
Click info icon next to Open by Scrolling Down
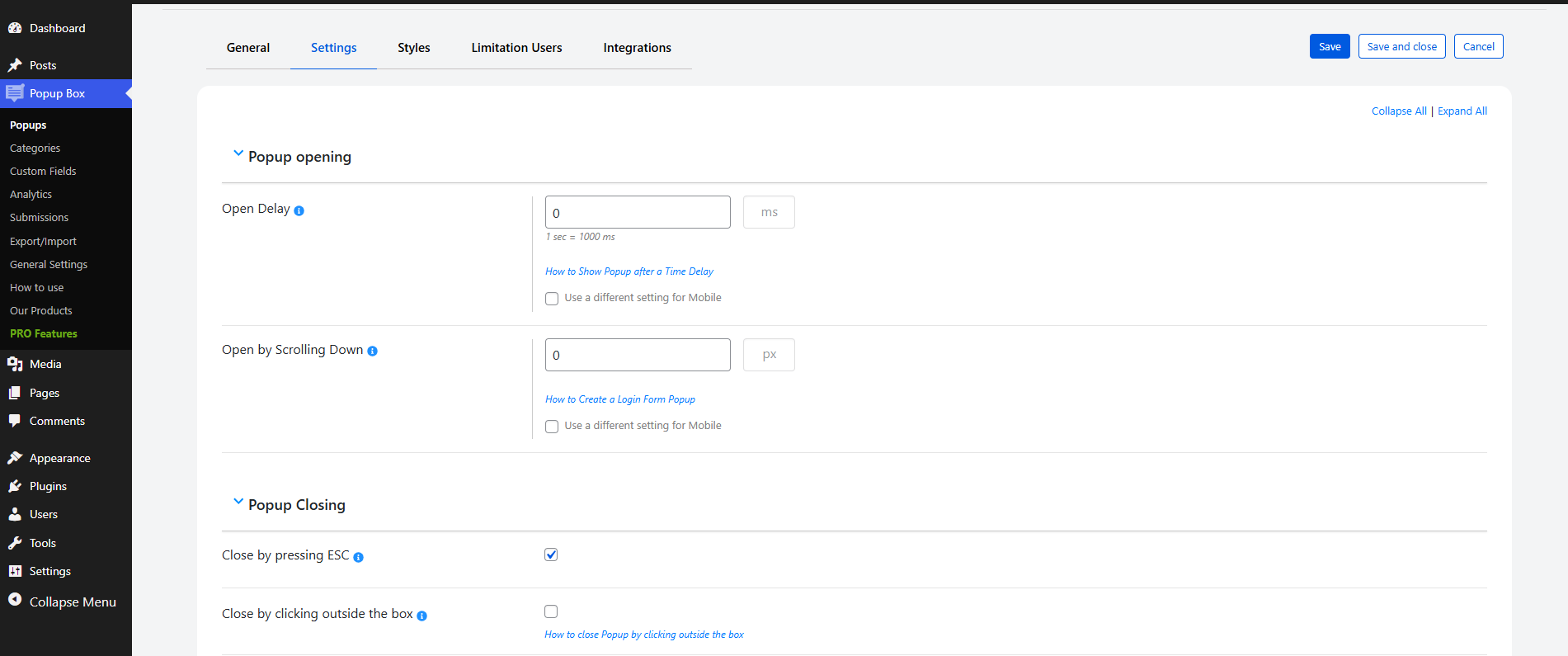coord(372,352)
